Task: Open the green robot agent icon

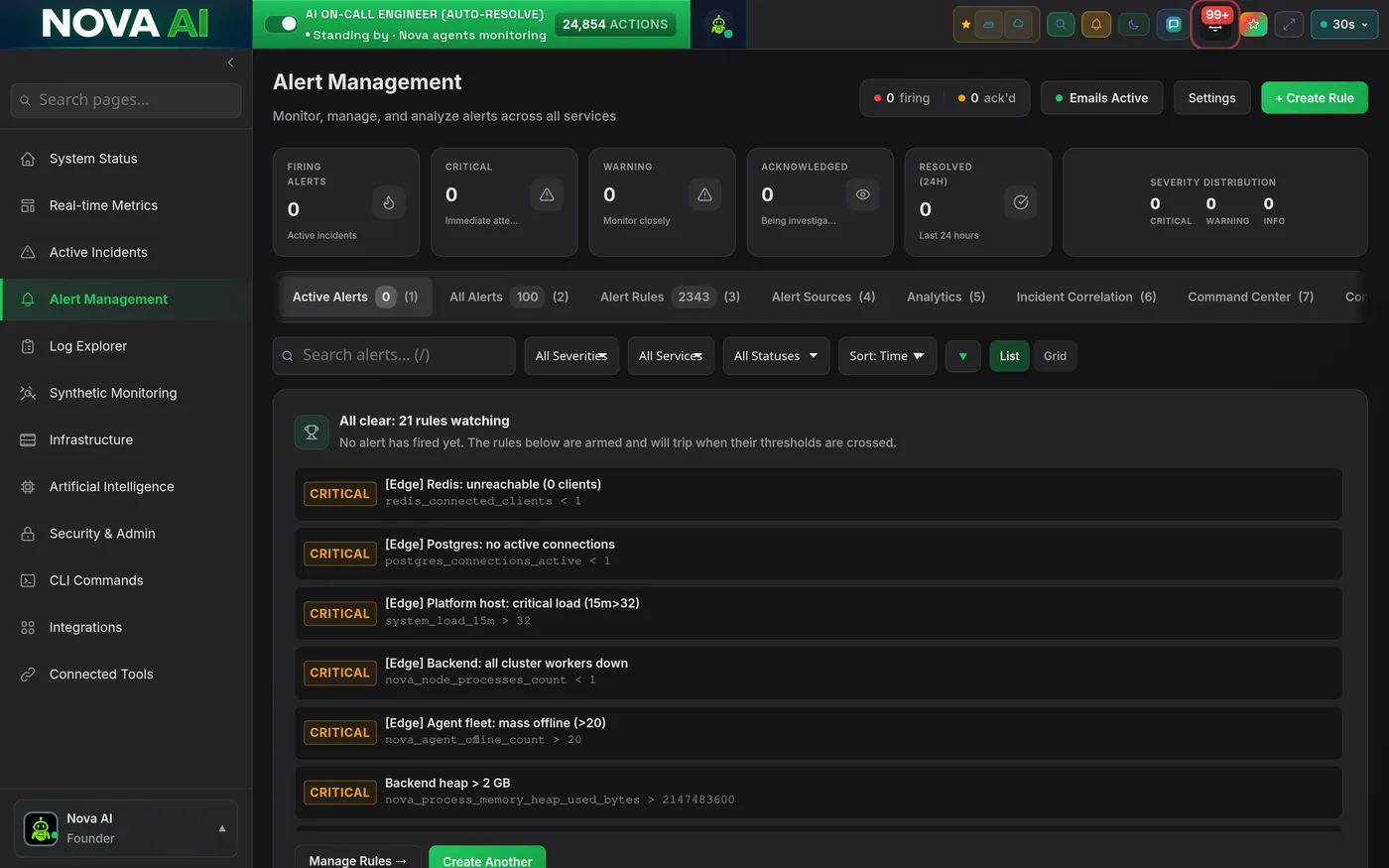Action: tap(719, 25)
